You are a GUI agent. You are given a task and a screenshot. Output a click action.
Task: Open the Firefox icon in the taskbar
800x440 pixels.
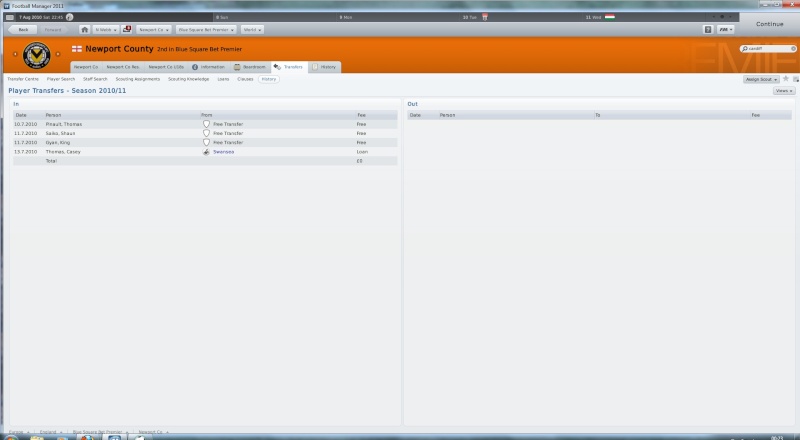click(x=87, y=437)
